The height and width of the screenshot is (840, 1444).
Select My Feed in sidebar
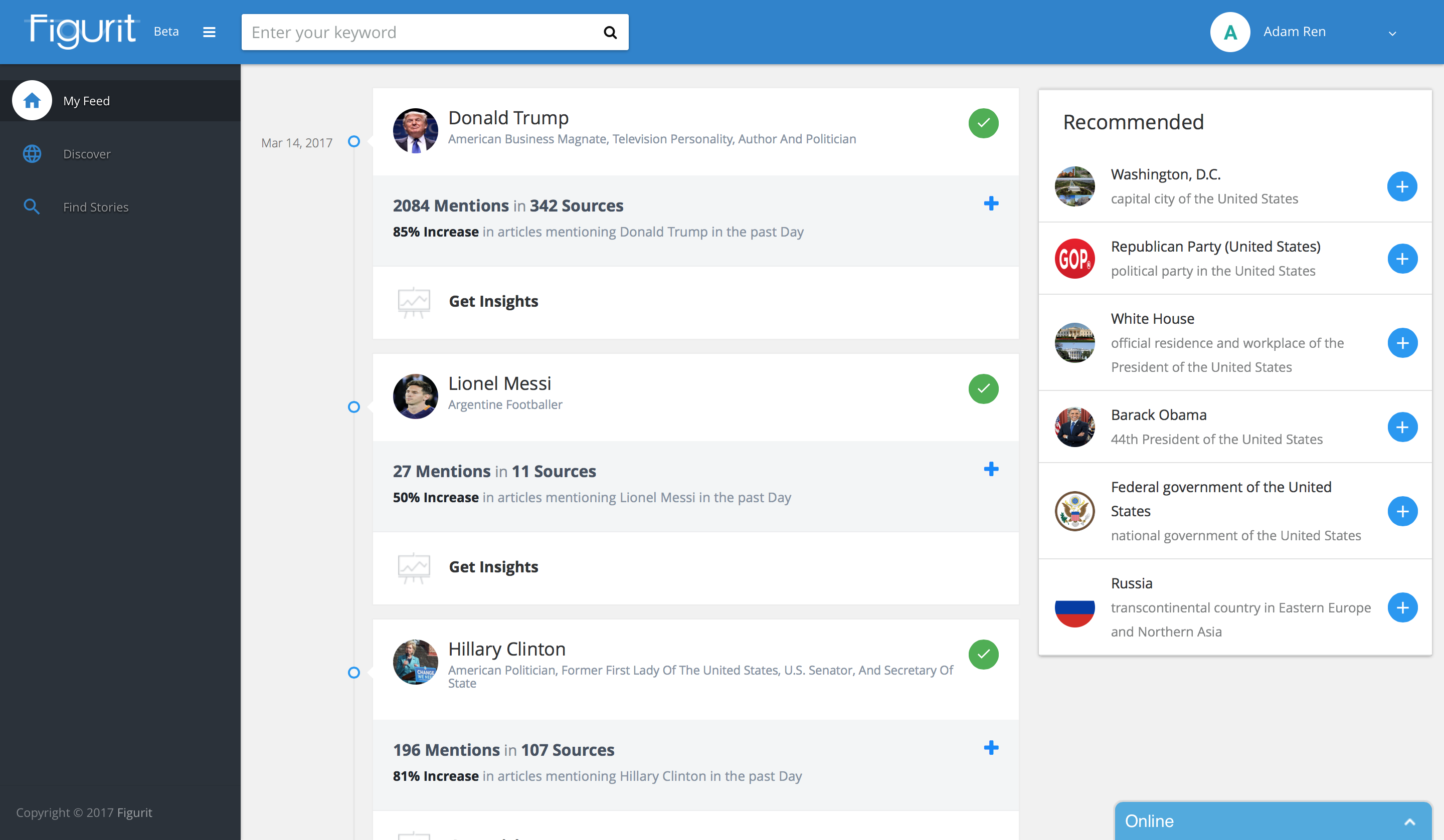coord(120,100)
